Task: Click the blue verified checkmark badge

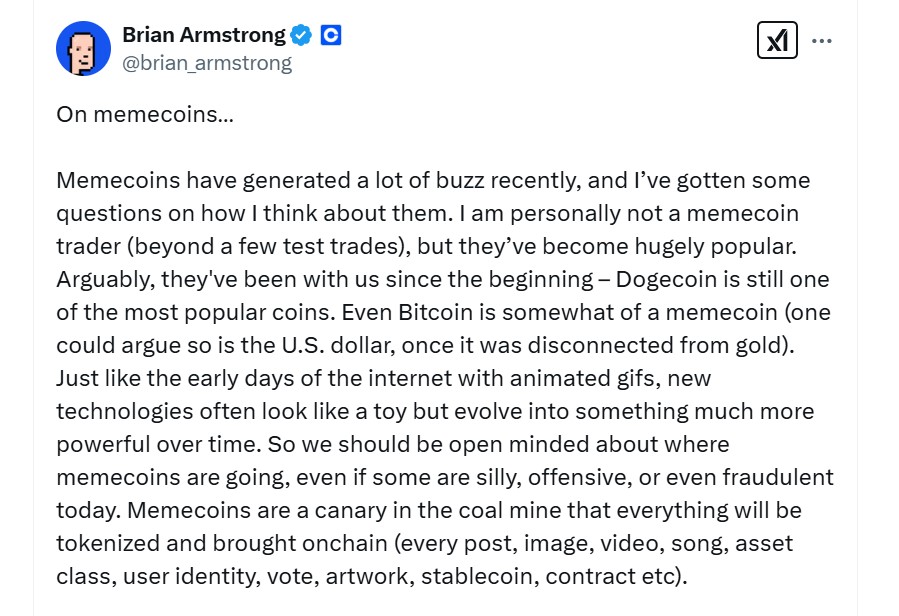Action: coord(302,35)
